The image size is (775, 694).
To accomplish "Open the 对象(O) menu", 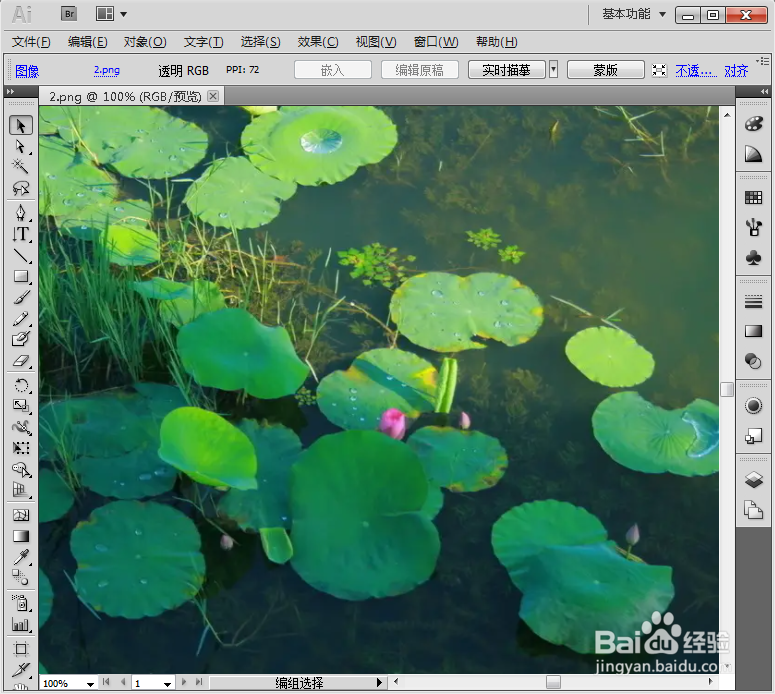I will point(145,42).
